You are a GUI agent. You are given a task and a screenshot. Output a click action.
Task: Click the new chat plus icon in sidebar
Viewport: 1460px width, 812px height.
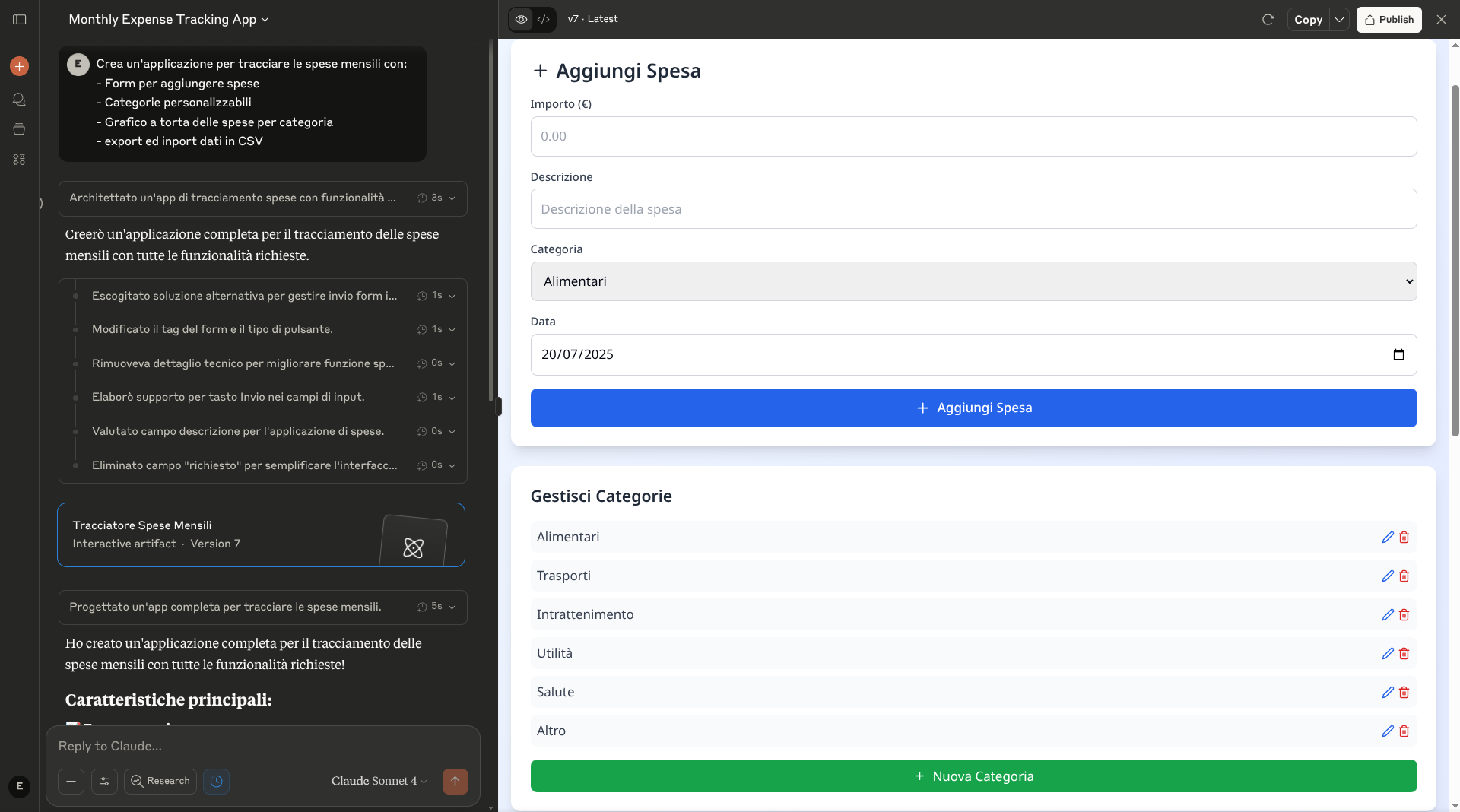tap(20, 66)
